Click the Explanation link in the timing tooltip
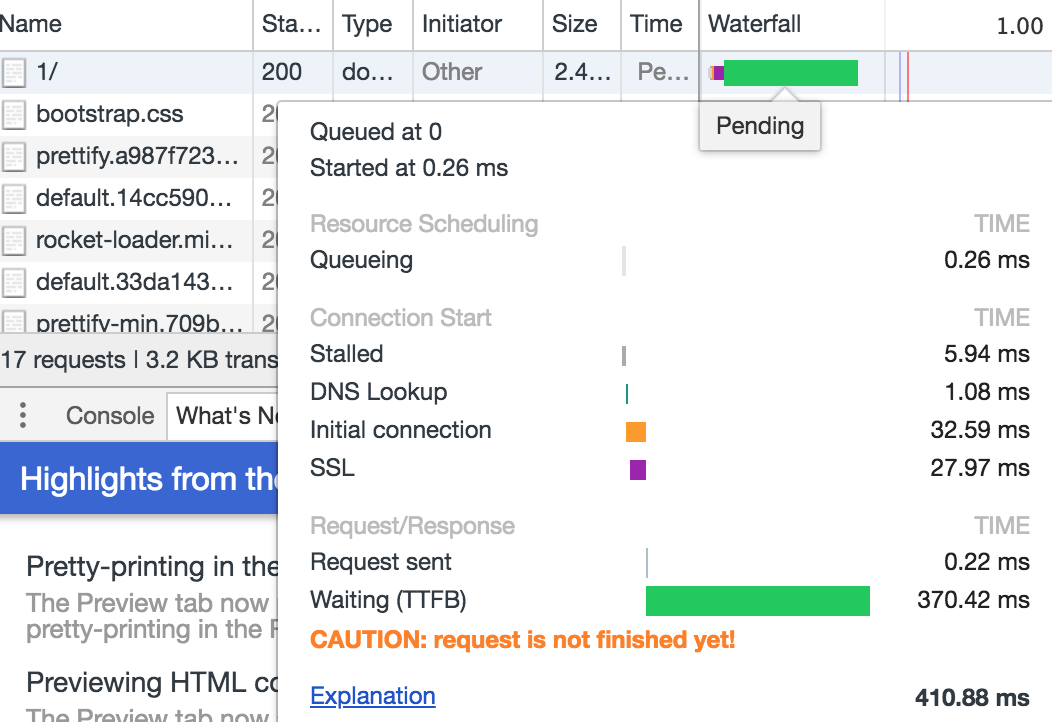The height and width of the screenshot is (722, 1052). 372,695
